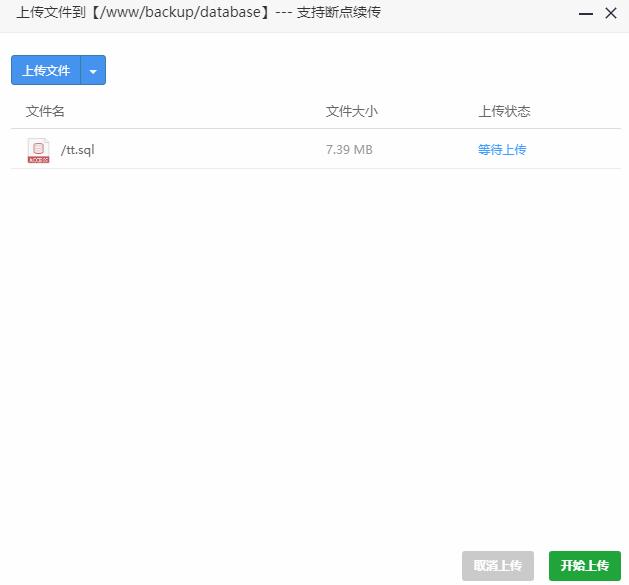Screen dimensions: 629x585
Task: Click the 上传文件 button
Action: 46,70
